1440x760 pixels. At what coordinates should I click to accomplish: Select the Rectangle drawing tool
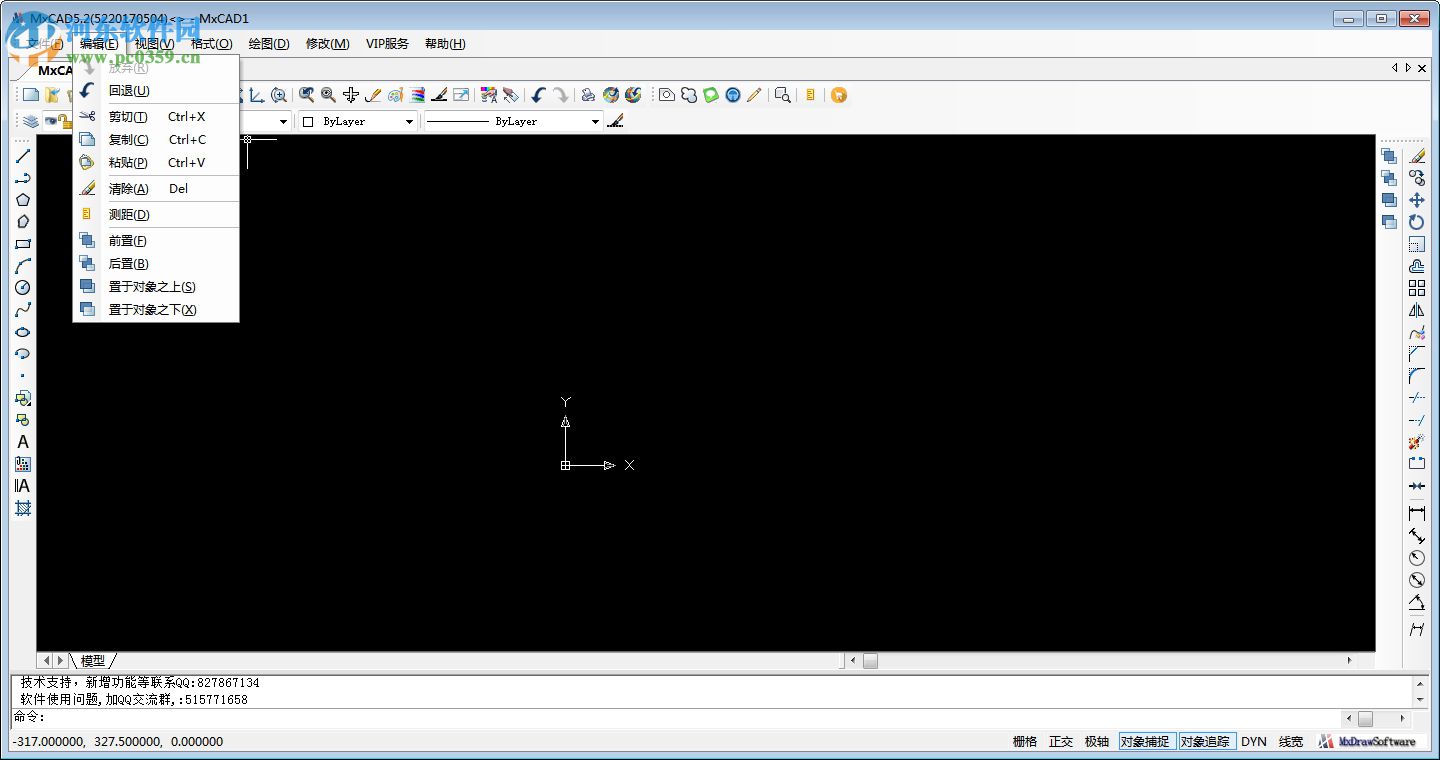[x=22, y=244]
